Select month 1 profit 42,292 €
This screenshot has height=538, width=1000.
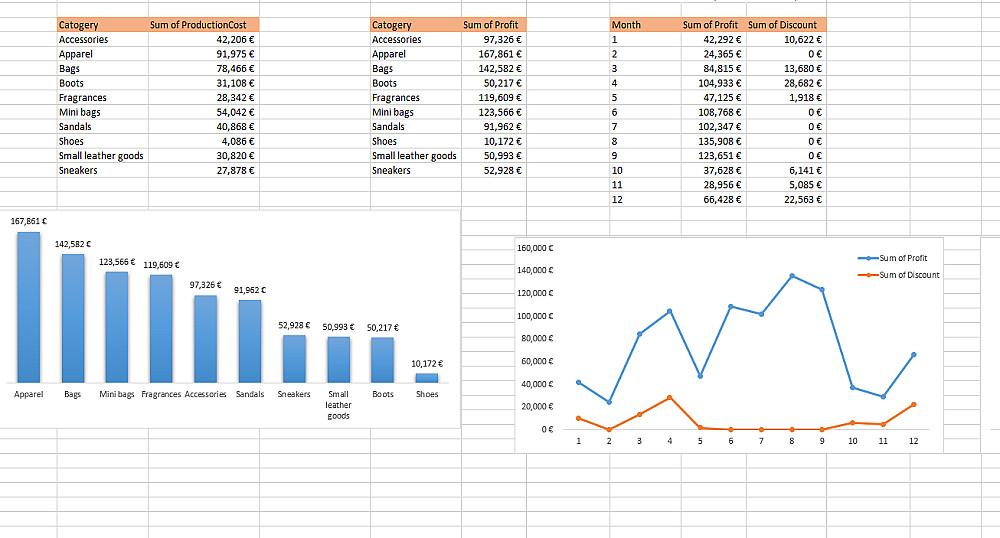(x=714, y=40)
